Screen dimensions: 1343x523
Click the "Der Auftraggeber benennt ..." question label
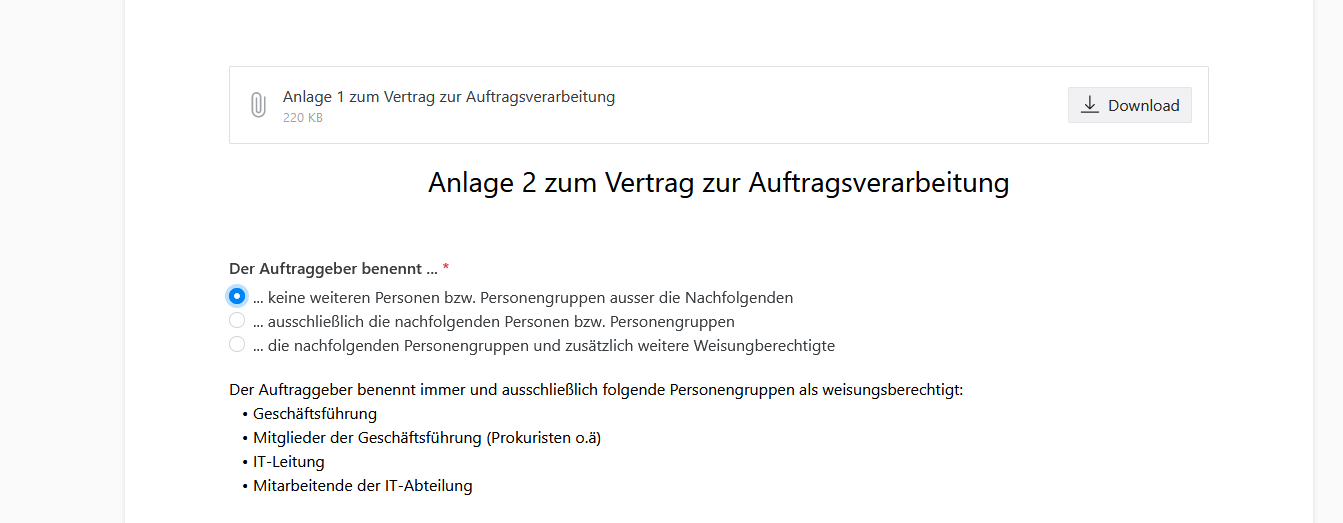pos(333,269)
